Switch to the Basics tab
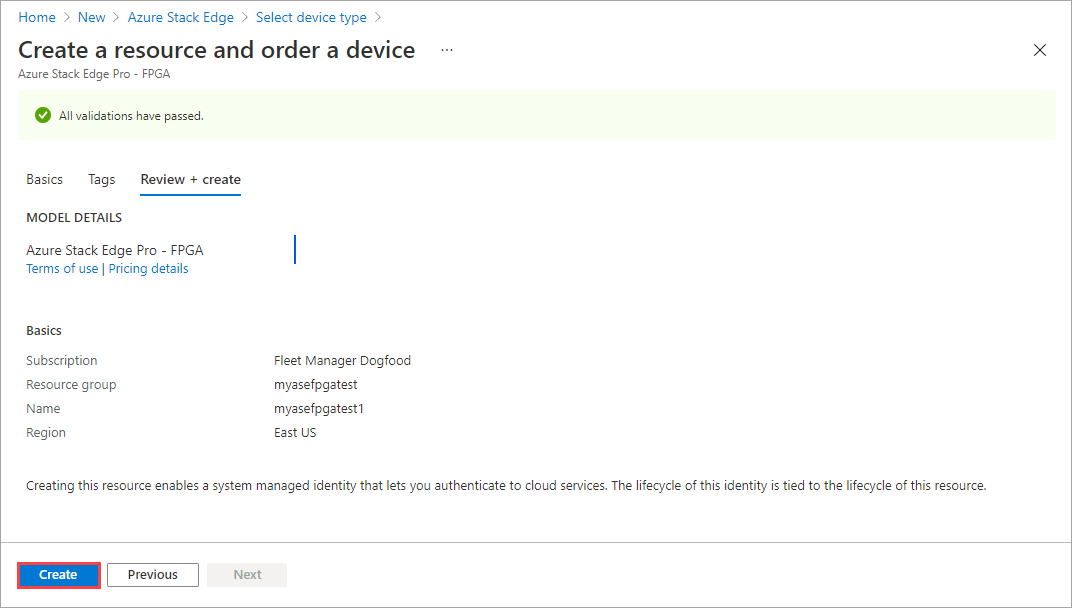 click(x=44, y=179)
